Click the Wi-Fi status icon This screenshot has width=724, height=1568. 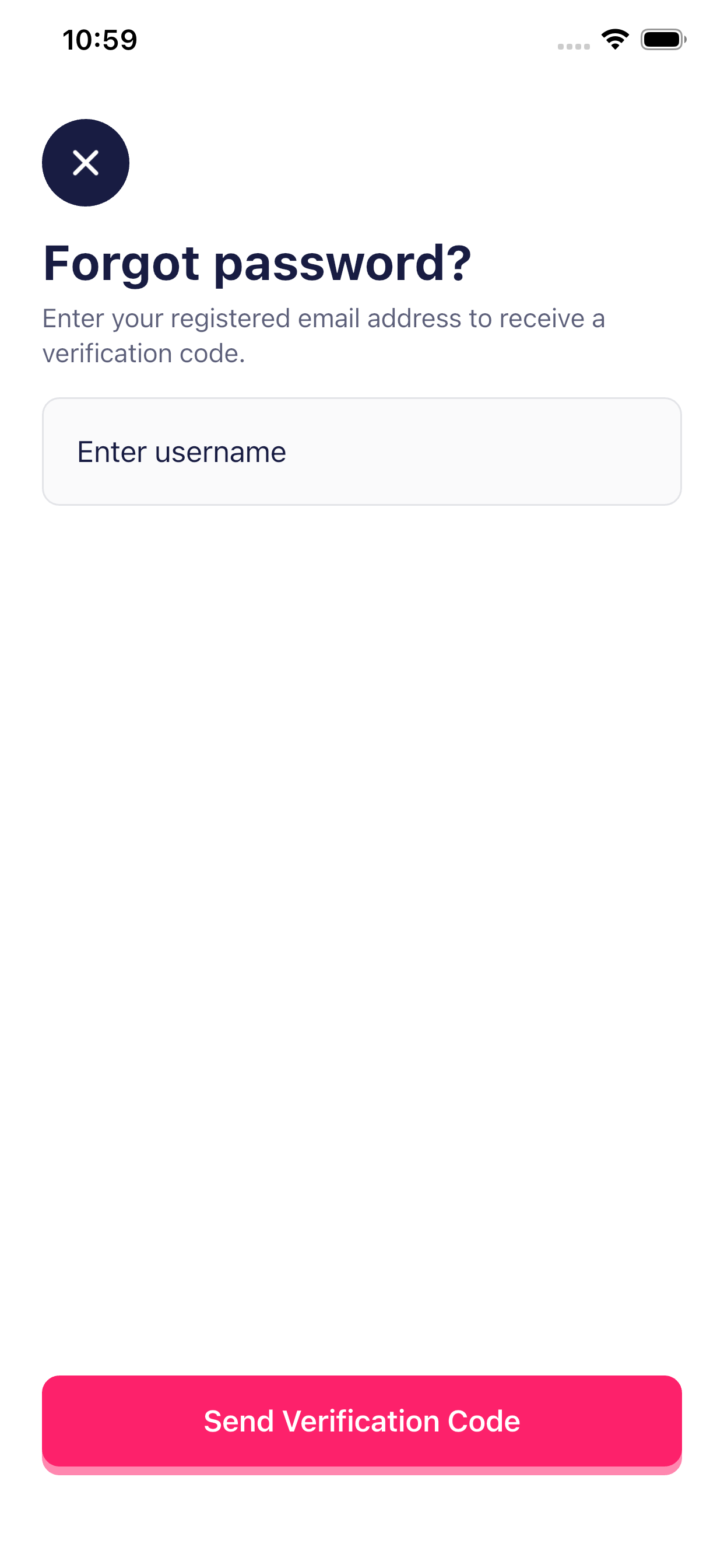pos(614,40)
